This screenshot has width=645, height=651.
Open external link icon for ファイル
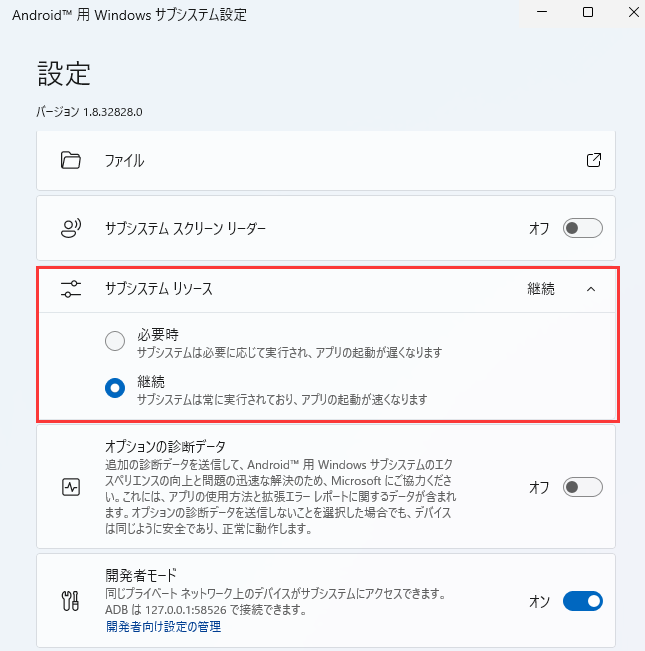click(594, 160)
